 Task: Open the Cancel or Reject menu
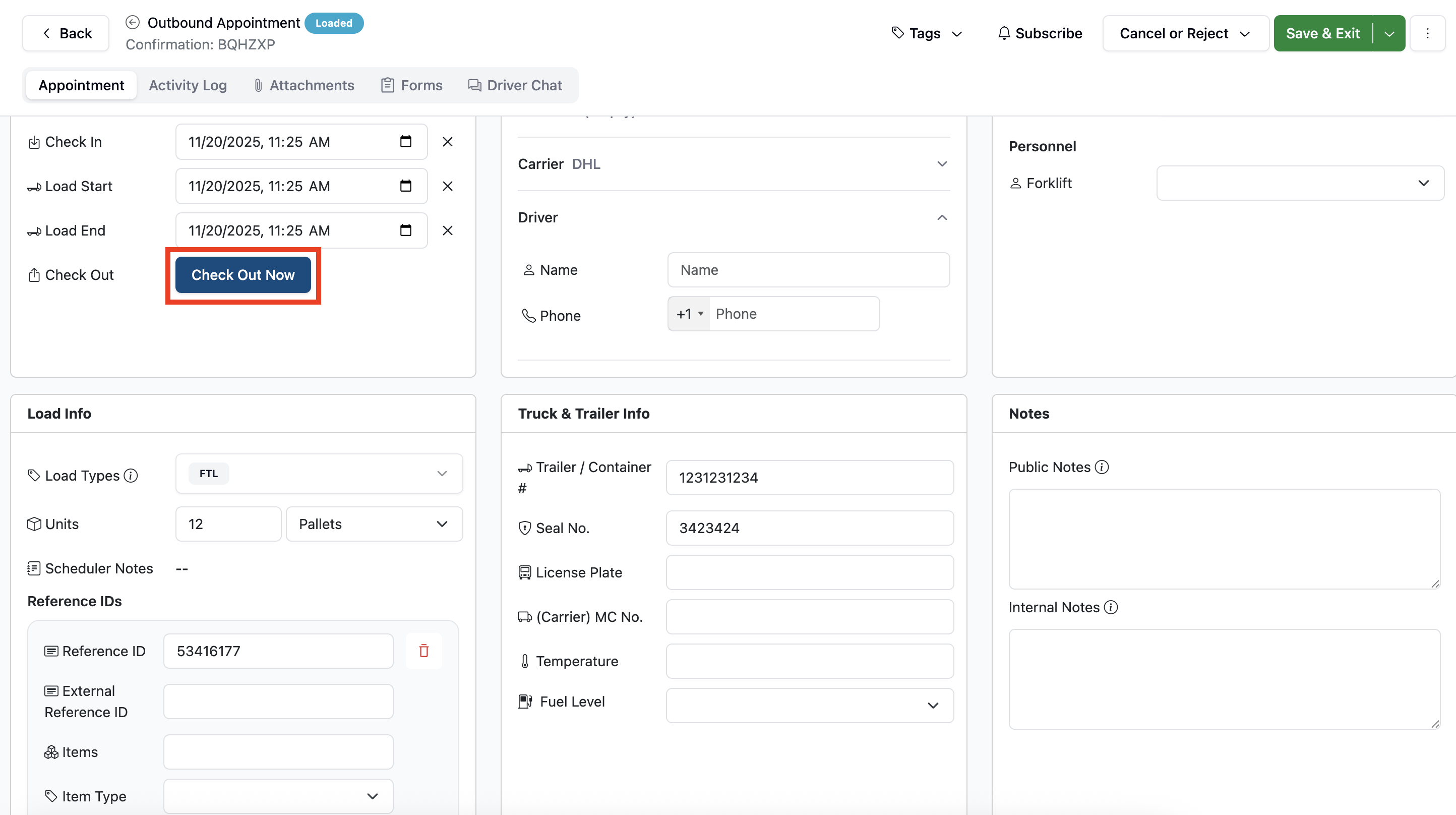pyautogui.click(x=1185, y=33)
